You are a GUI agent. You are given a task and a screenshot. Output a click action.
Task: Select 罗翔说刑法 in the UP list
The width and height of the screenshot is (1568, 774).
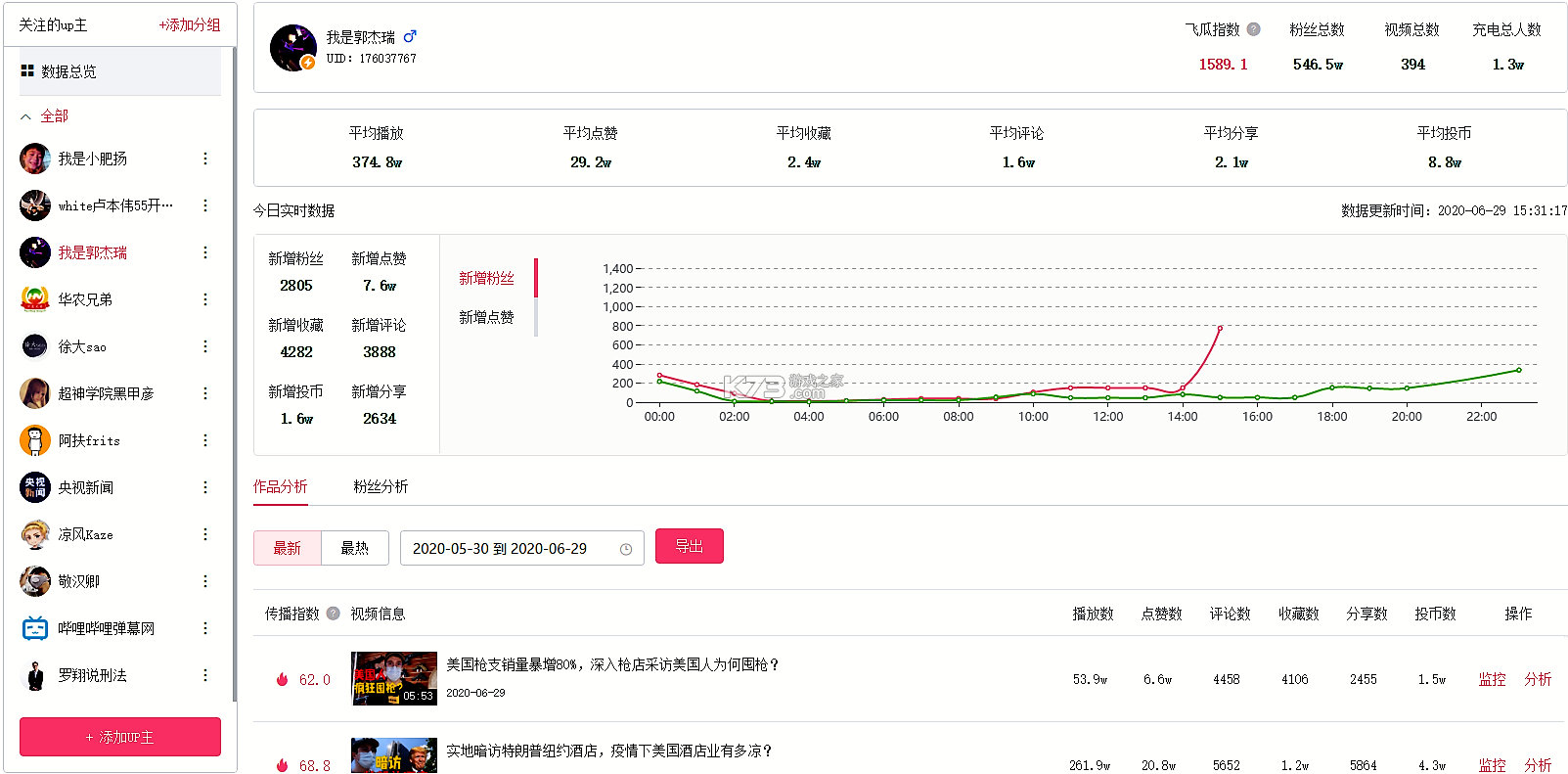click(93, 675)
